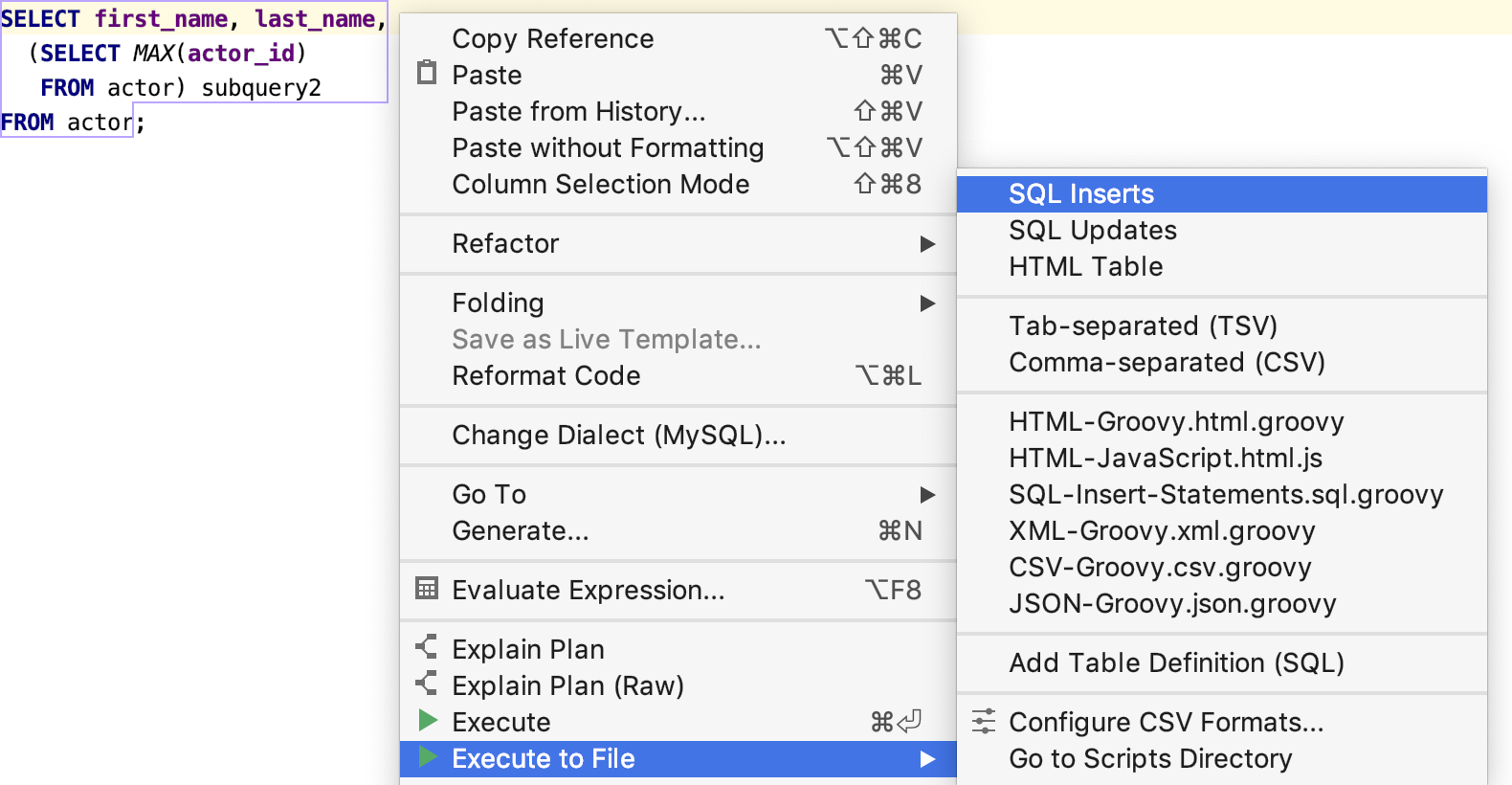The width and height of the screenshot is (1512, 785).
Task: Select Reformat Code in context menu
Action: tap(545, 376)
